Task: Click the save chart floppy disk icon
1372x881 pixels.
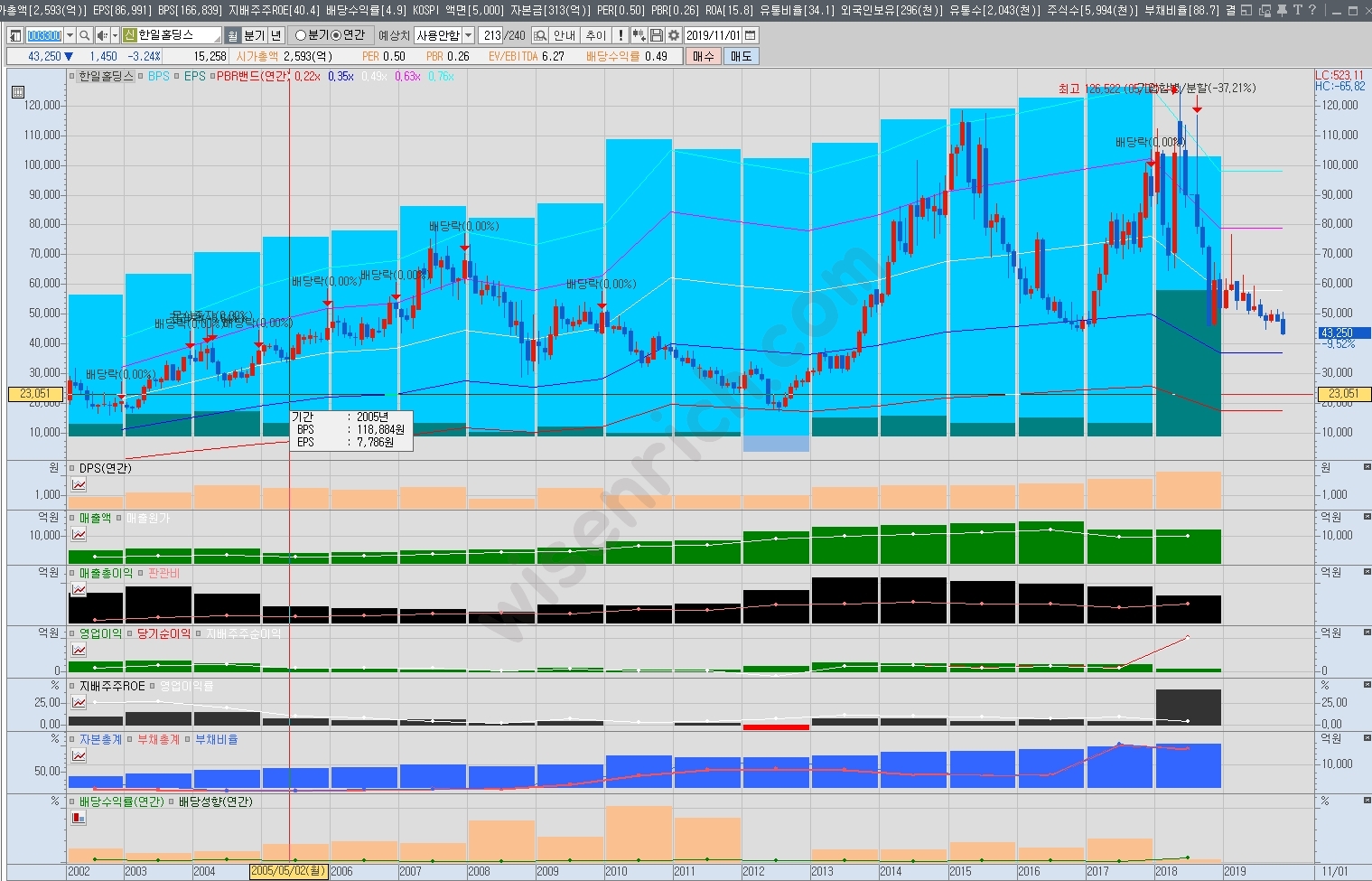Action: coord(657,35)
